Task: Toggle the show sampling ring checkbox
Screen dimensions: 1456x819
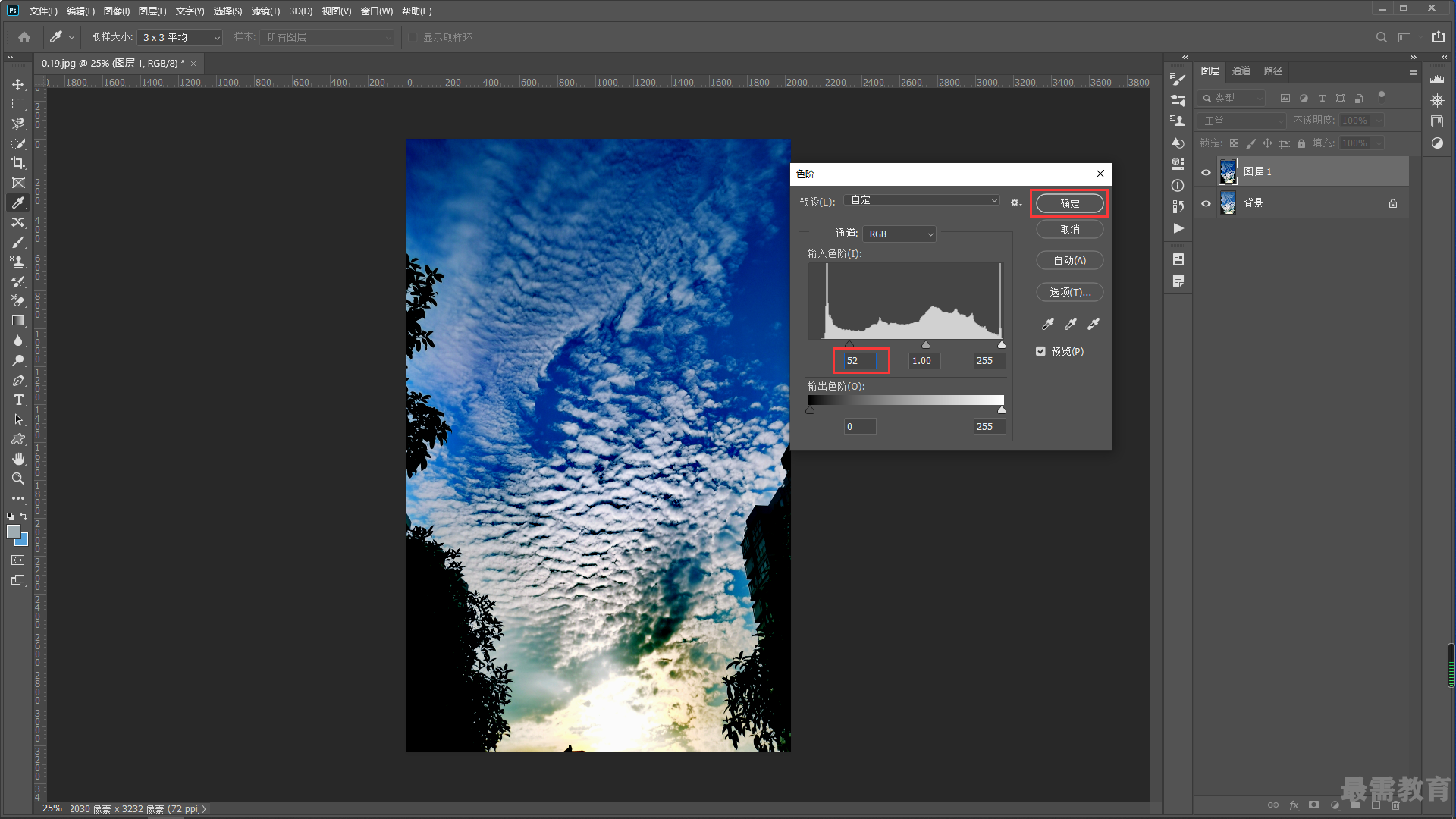Action: (x=413, y=37)
